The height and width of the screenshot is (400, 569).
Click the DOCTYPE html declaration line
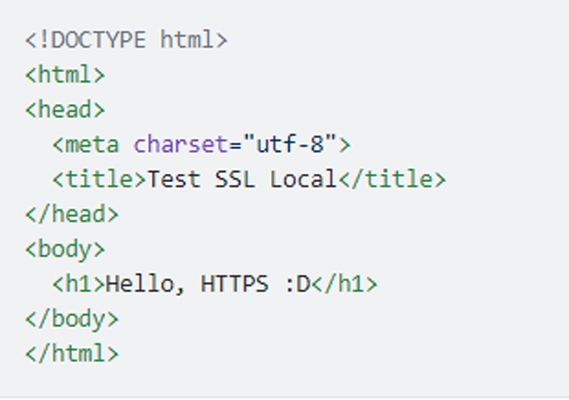(x=126, y=40)
